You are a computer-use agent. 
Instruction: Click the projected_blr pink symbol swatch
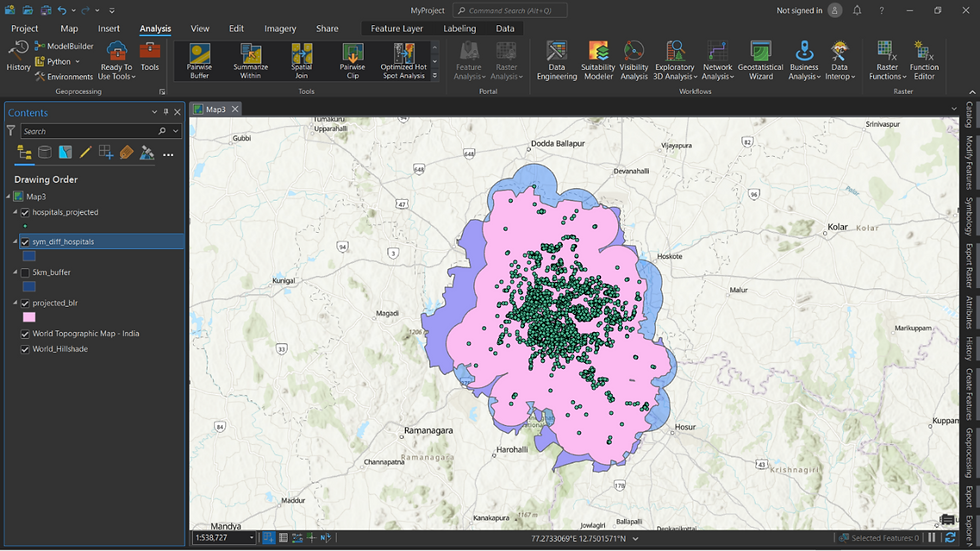29,317
